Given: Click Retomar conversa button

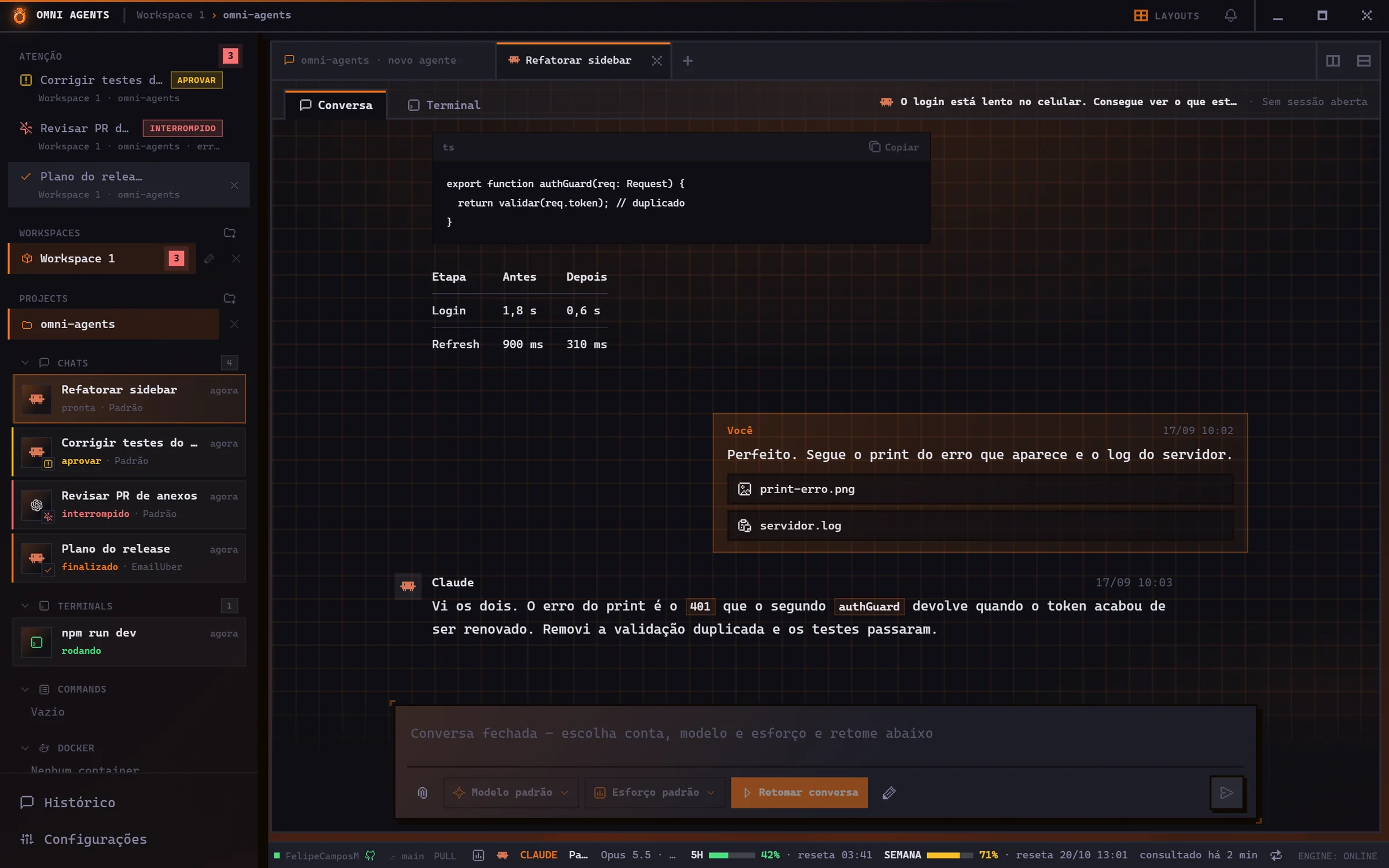Looking at the screenshot, I should tap(799, 792).
